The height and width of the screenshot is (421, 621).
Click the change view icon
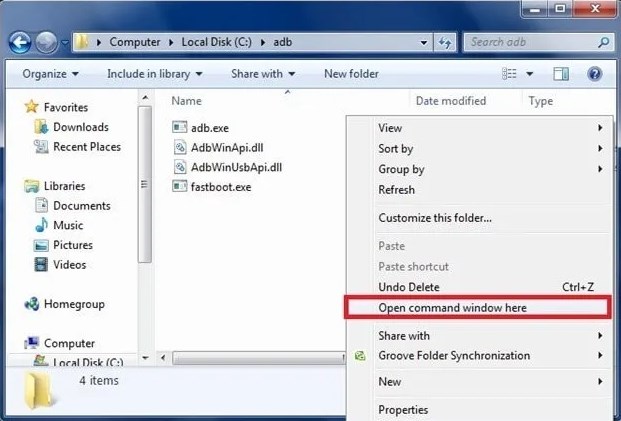click(x=509, y=74)
